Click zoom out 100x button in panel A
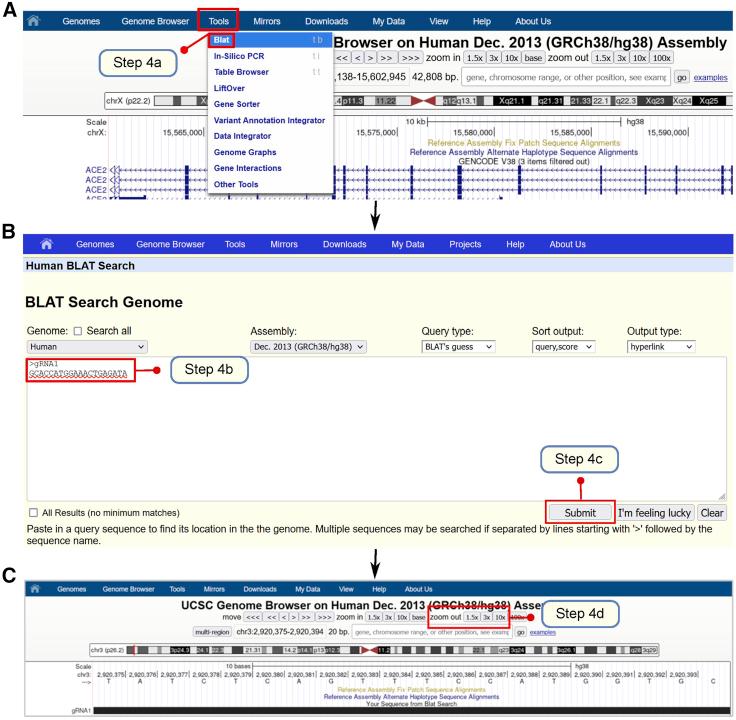This screenshot has width=736, height=720. 661,58
